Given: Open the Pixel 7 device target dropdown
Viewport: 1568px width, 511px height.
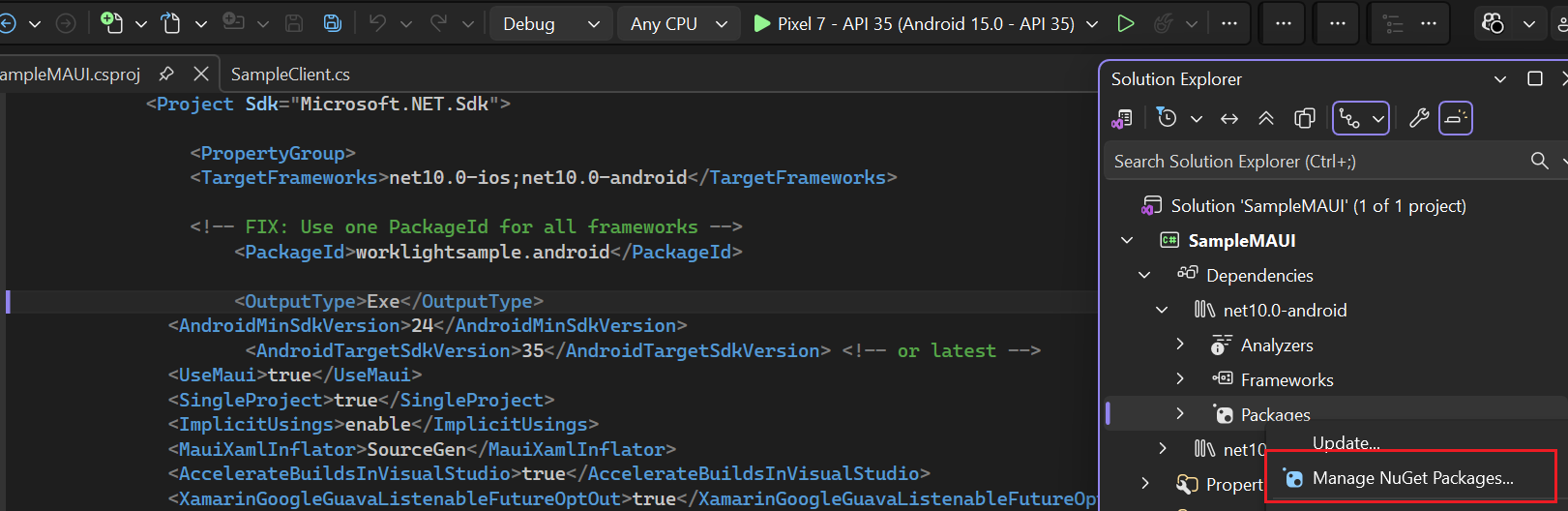Looking at the screenshot, I should (x=1092, y=23).
